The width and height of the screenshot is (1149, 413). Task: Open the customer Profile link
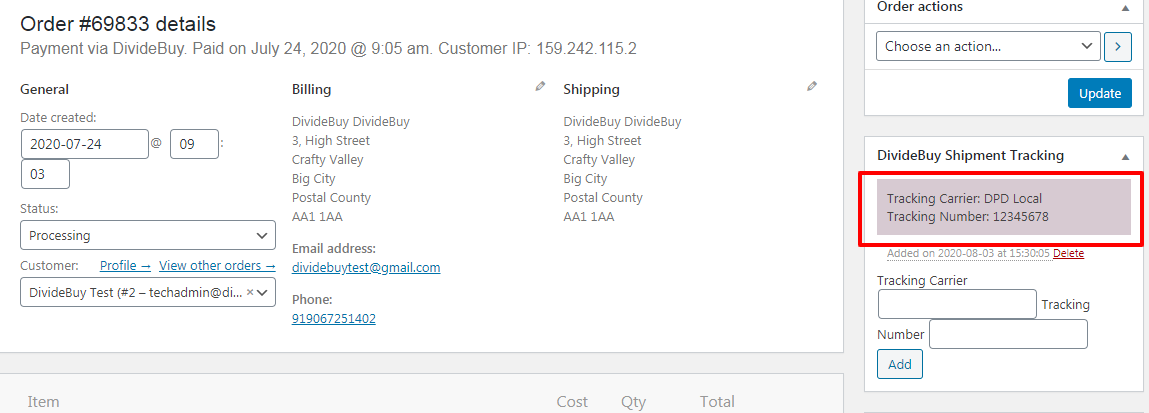(125, 266)
